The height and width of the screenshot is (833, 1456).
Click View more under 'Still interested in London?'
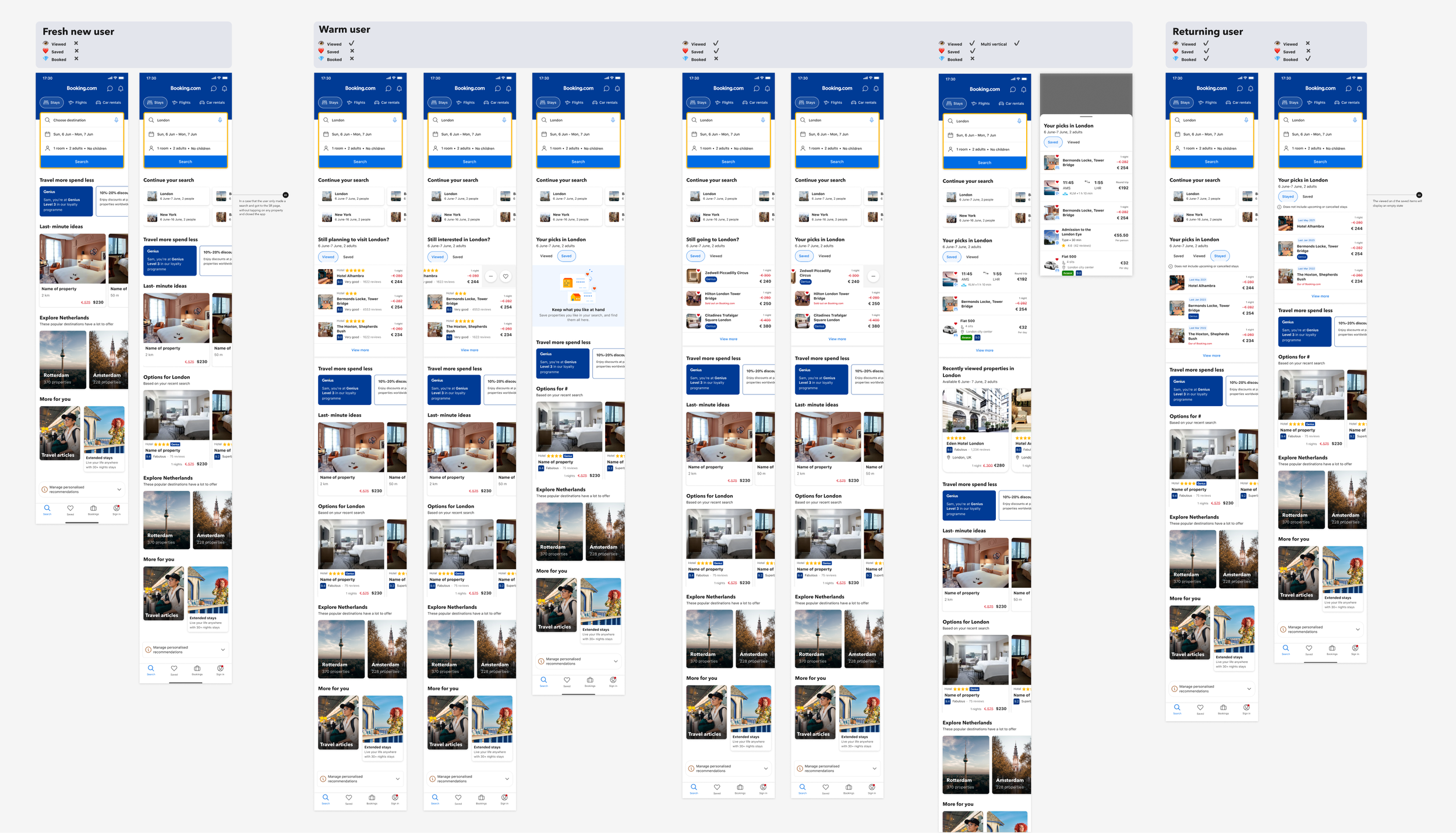click(x=469, y=350)
